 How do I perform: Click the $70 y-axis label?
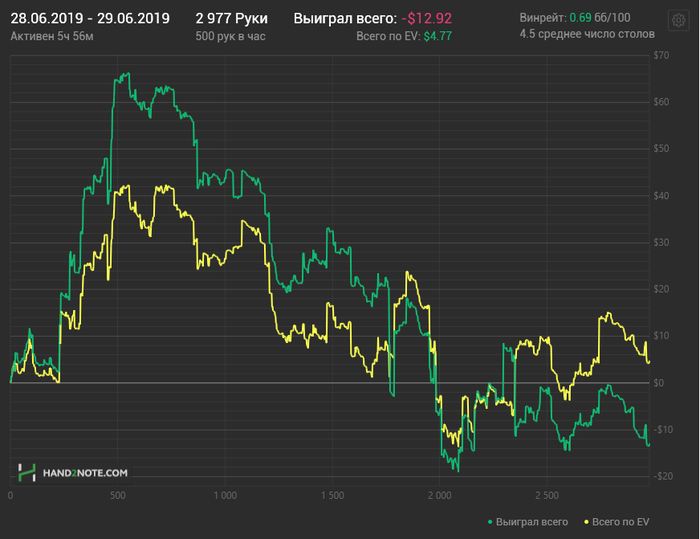tap(660, 55)
